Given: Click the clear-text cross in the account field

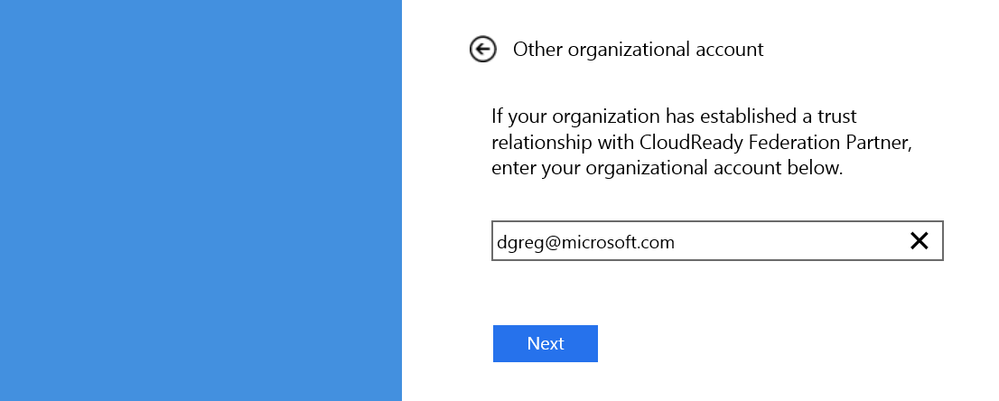Looking at the screenshot, I should [918, 241].
